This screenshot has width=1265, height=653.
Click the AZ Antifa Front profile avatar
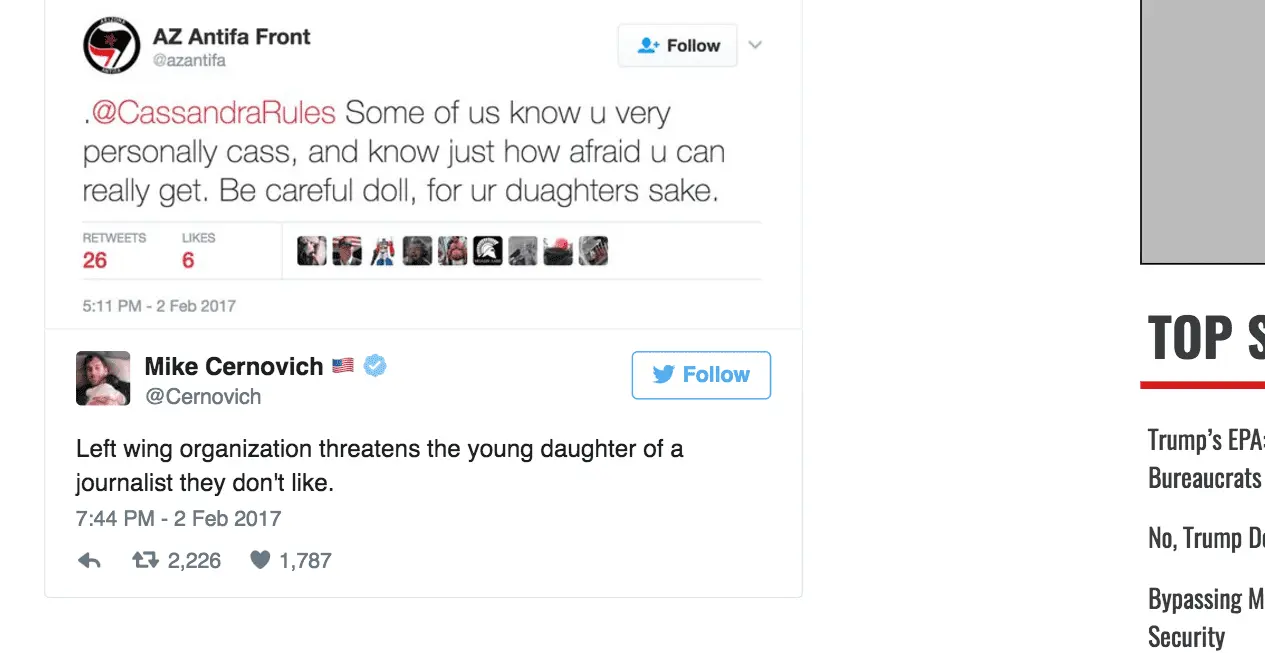111,47
